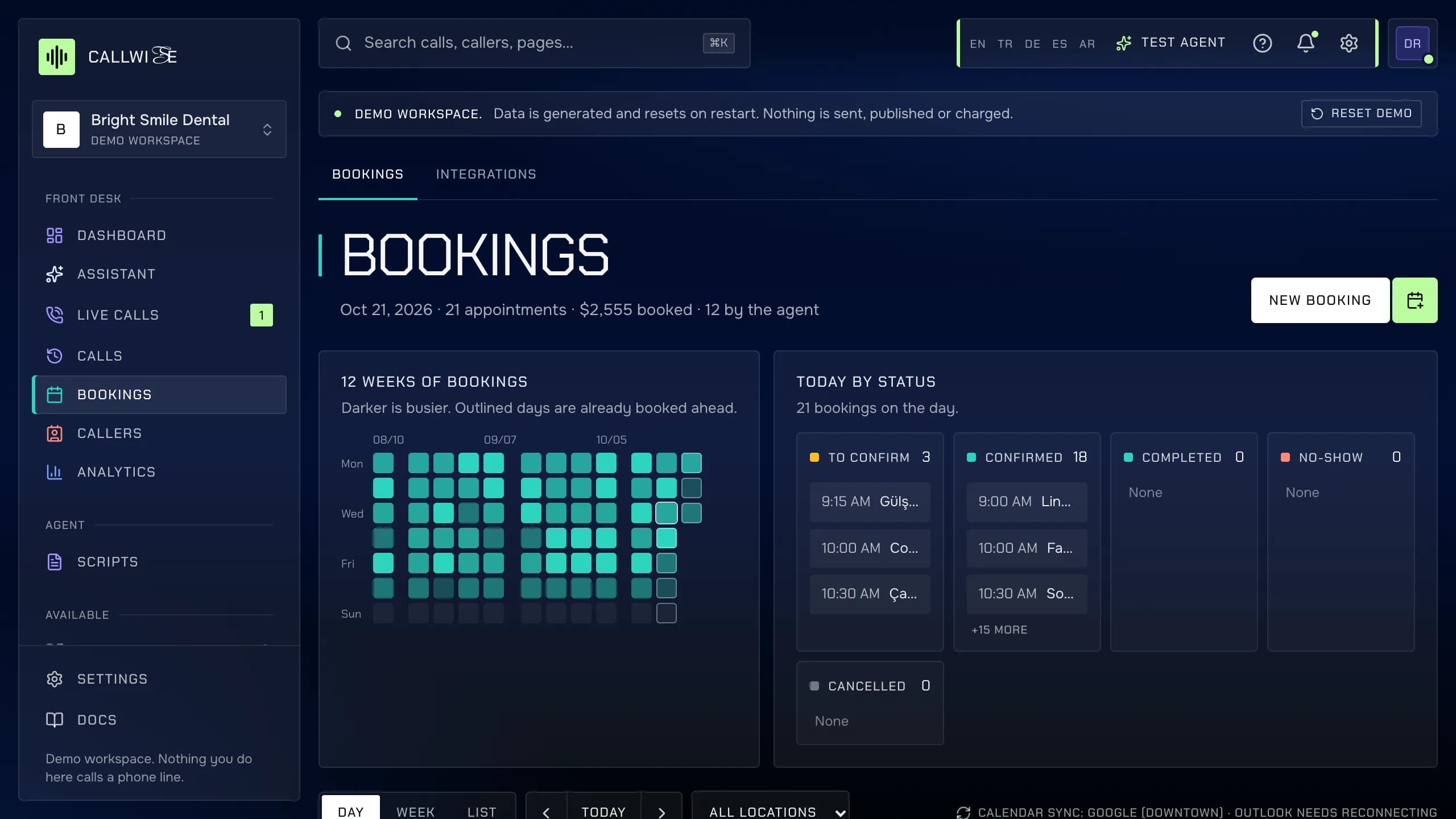Screen dimensions: 1456x819
Task: Expand +15 More confirmed bookings
Action: pos(999,630)
